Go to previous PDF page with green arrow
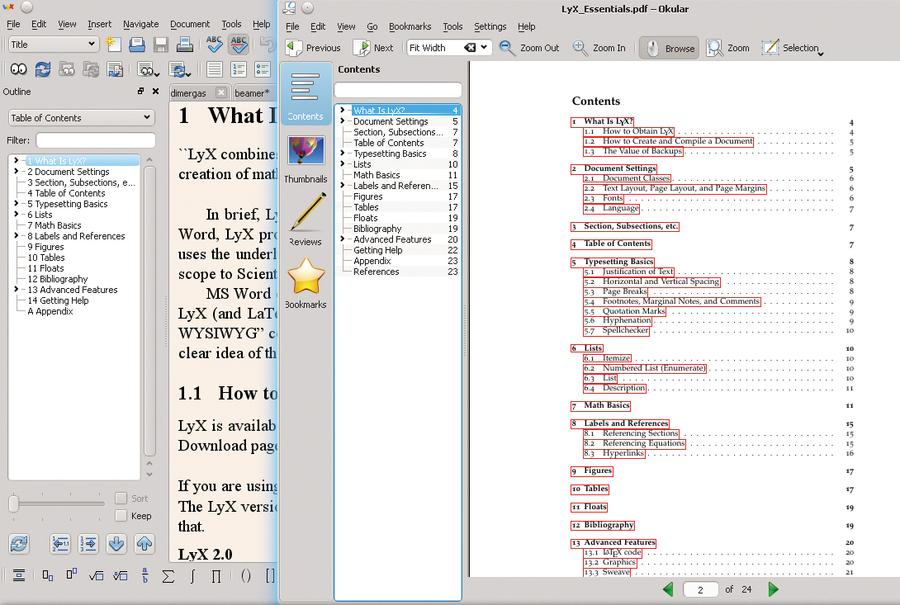Image resolution: width=900 pixels, height=605 pixels. (x=668, y=589)
